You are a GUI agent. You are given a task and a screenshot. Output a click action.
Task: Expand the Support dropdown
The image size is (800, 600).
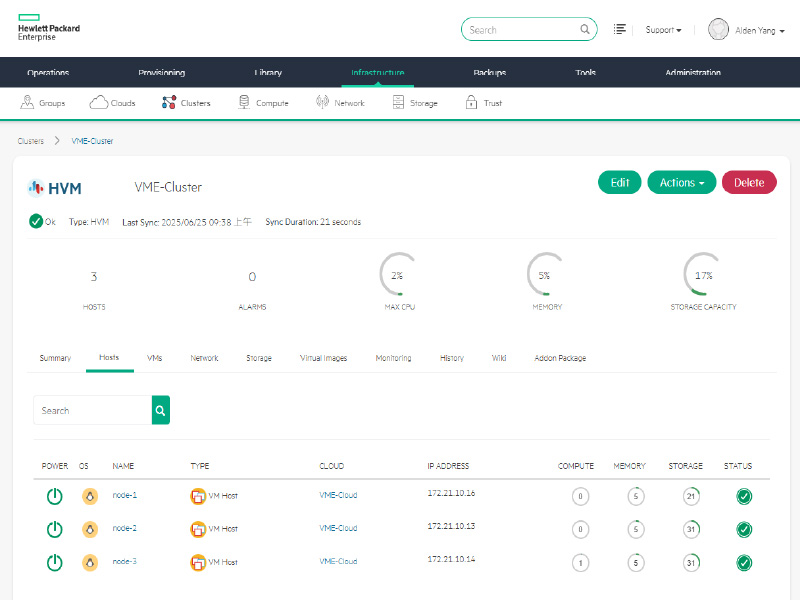pyautogui.click(x=663, y=30)
